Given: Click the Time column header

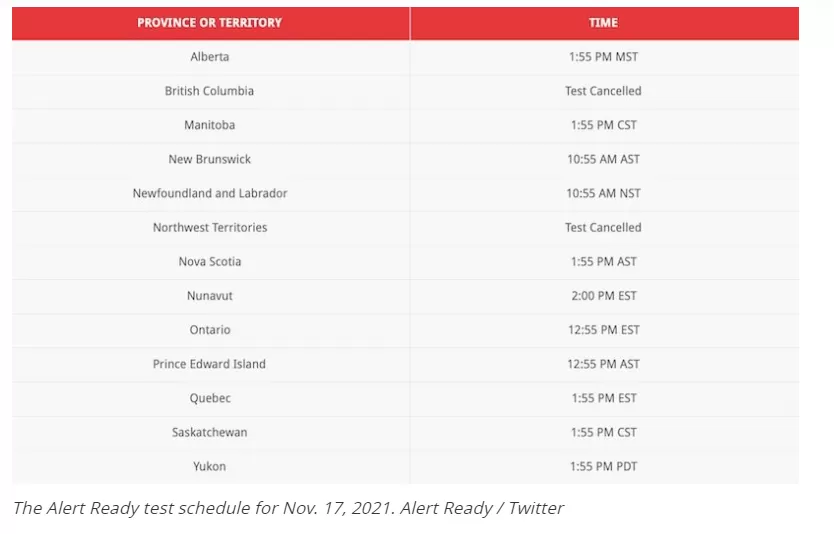Looking at the screenshot, I should 604,23.
